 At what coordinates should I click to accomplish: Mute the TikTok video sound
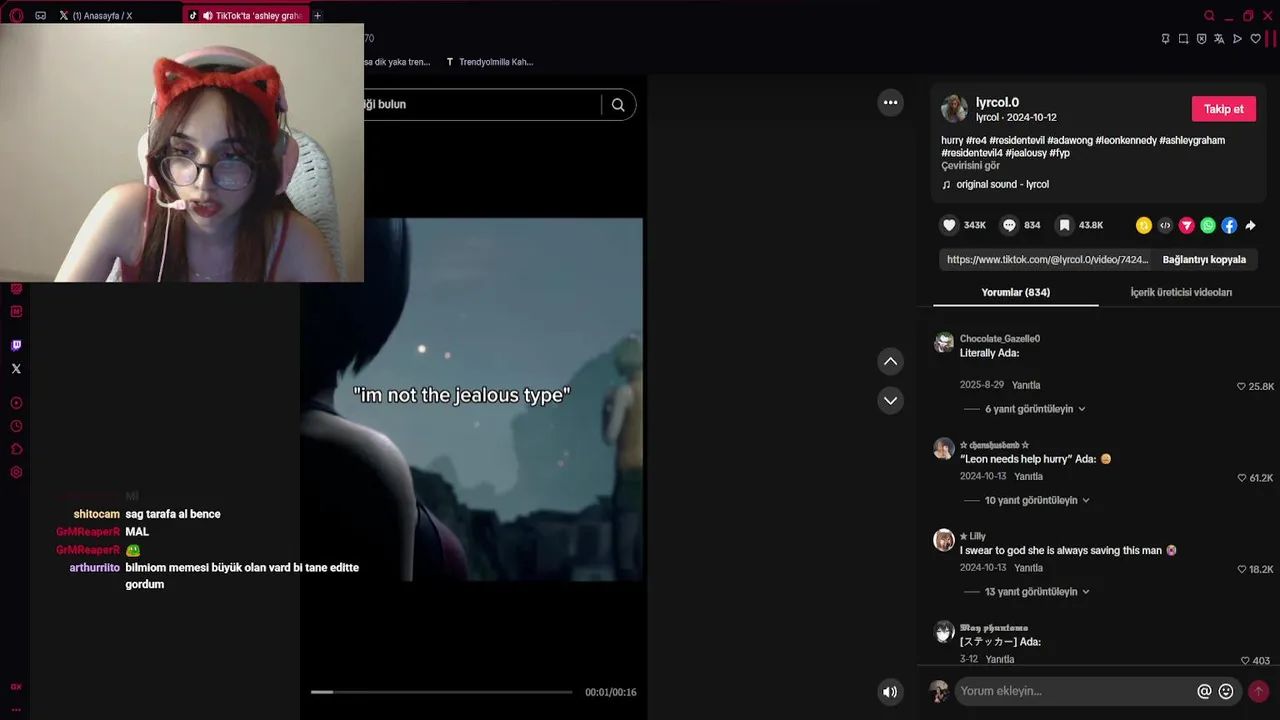pyautogui.click(x=890, y=691)
